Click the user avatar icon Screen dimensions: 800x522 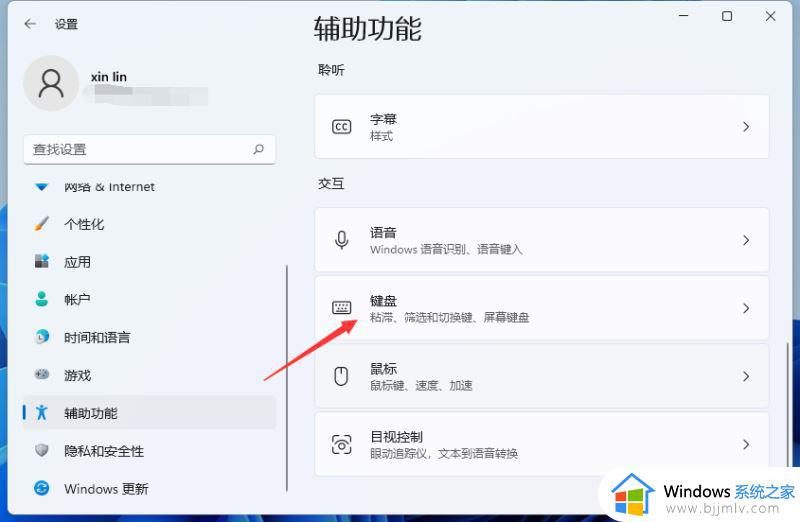click(51, 83)
